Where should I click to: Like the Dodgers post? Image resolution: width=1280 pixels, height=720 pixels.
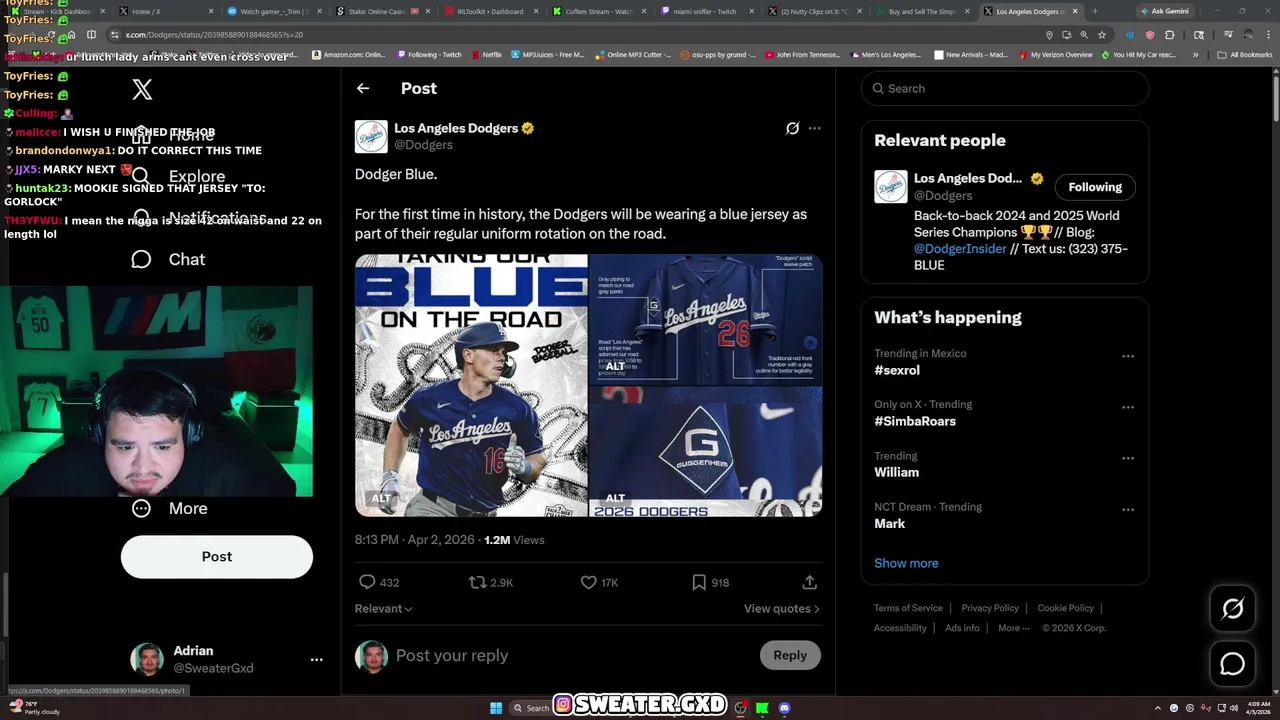point(589,582)
